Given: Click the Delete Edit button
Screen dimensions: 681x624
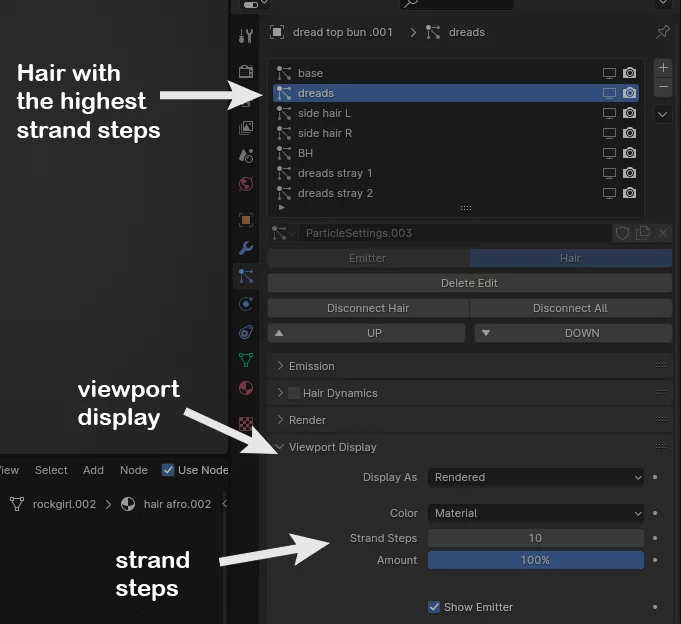Looking at the screenshot, I should click(469, 283).
